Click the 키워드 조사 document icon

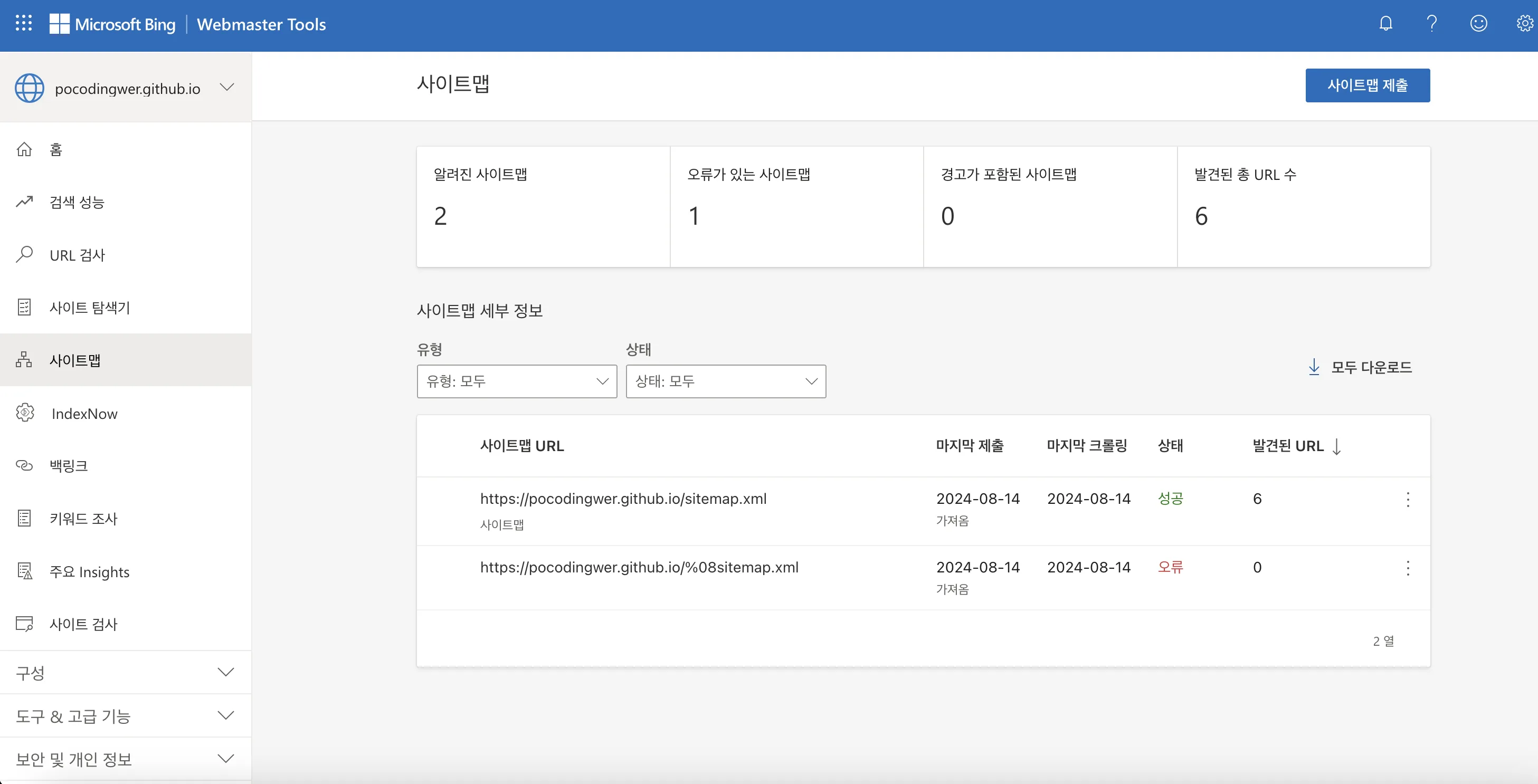[x=24, y=519]
